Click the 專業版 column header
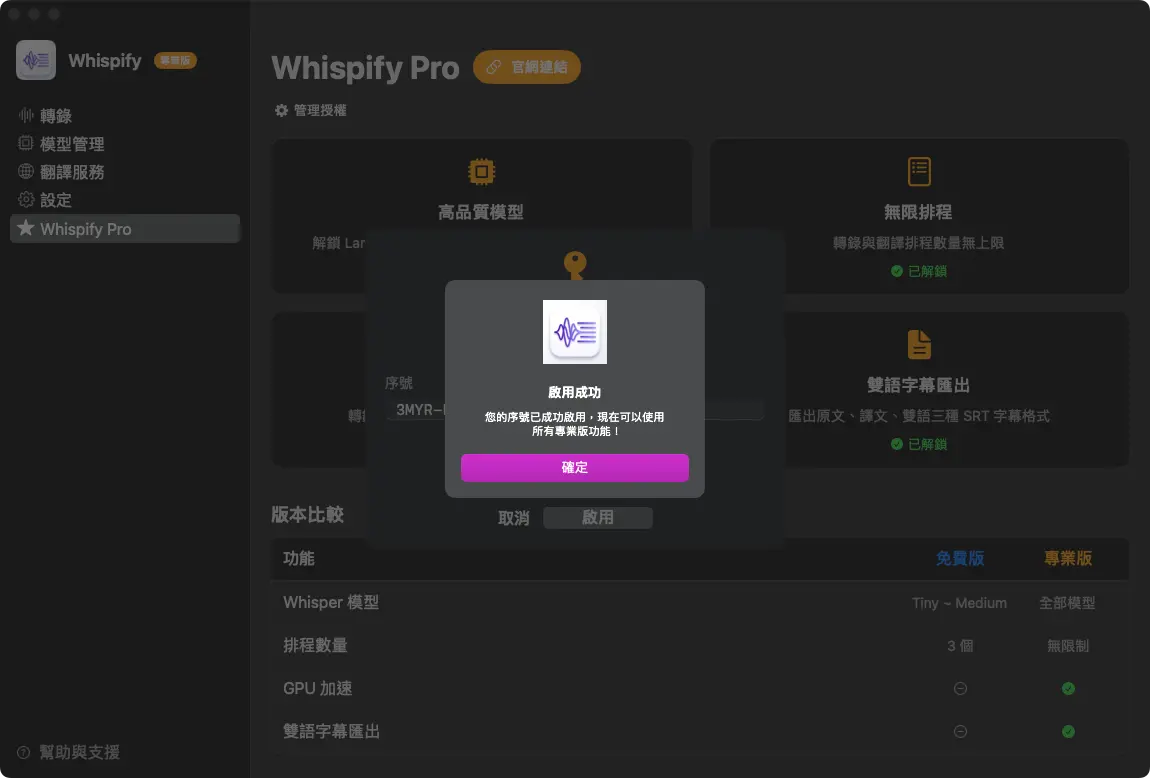Screen dimensions: 1150x778 click(x=1068, y=559)
